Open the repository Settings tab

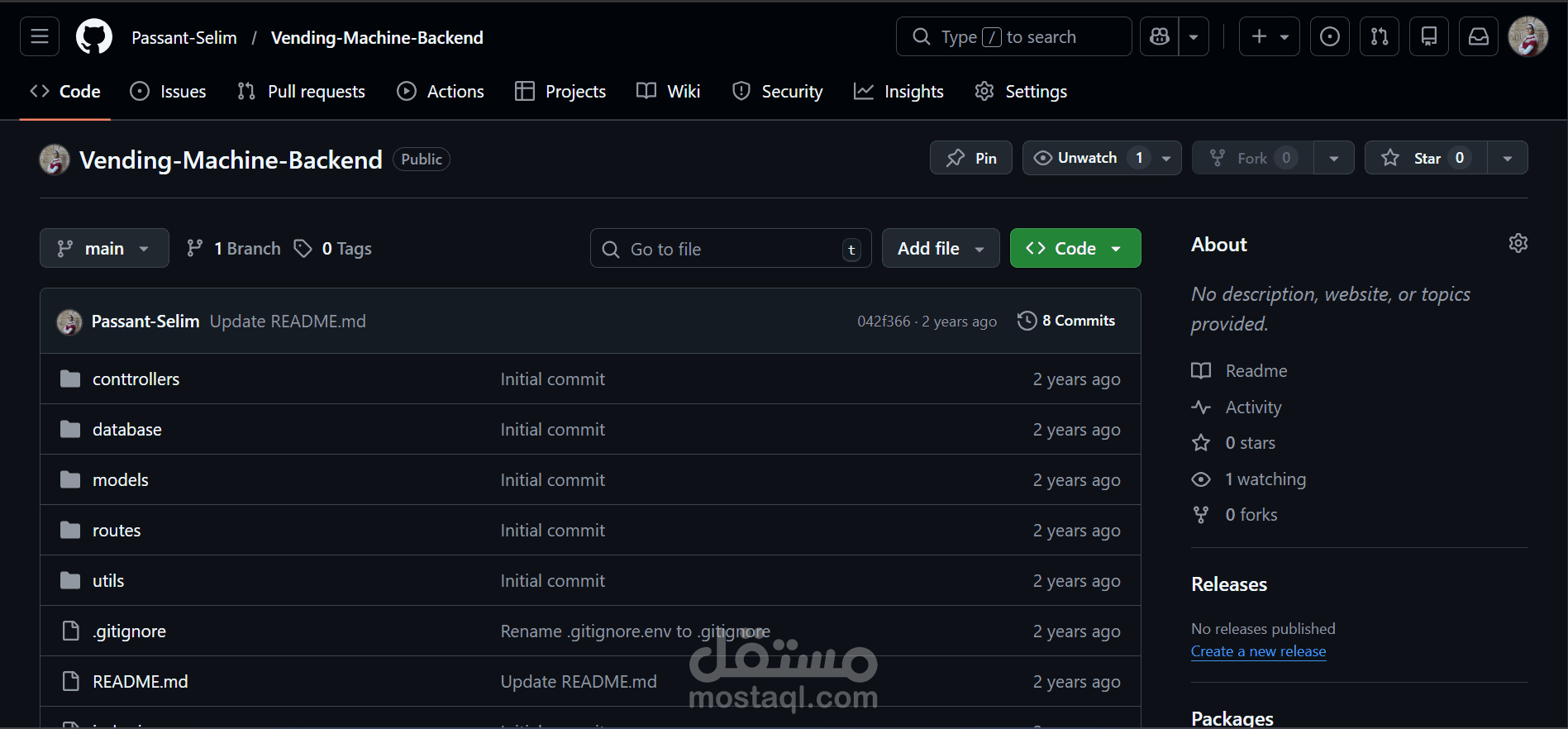pyautogui.click(x=1021, y=92)
